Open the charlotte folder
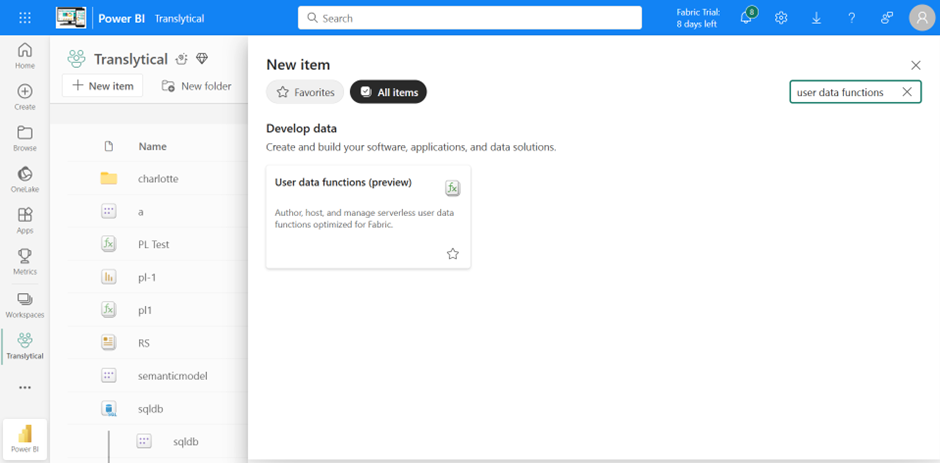The image size is (940, 463). click(x=158, y=178)
